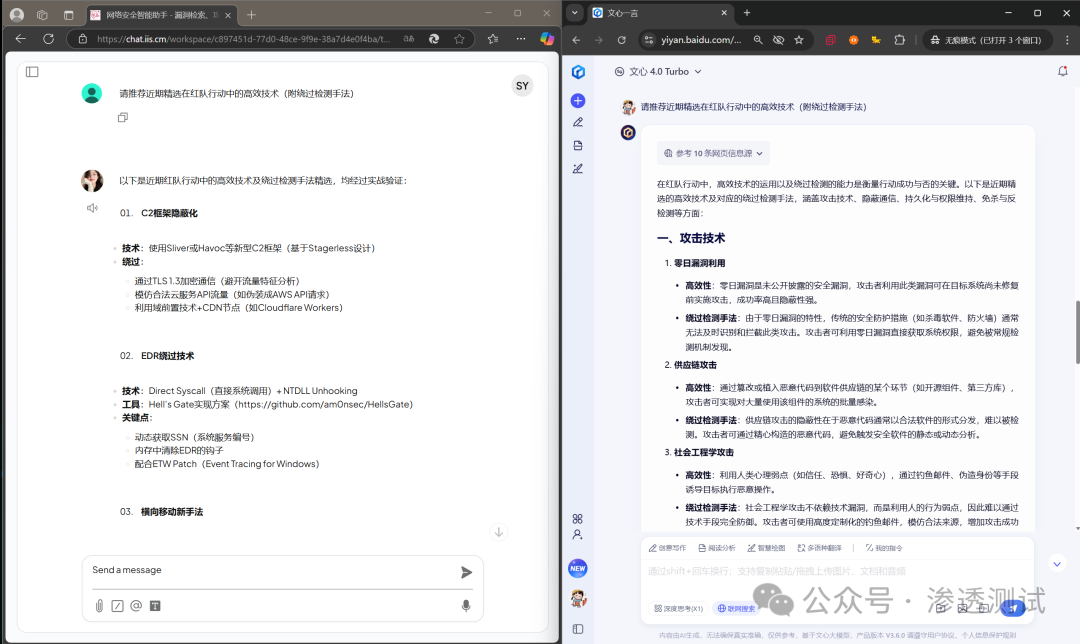Switch to the 网络安全智能助手 Edge tab

pyautogui.click(x=162, y=14)
